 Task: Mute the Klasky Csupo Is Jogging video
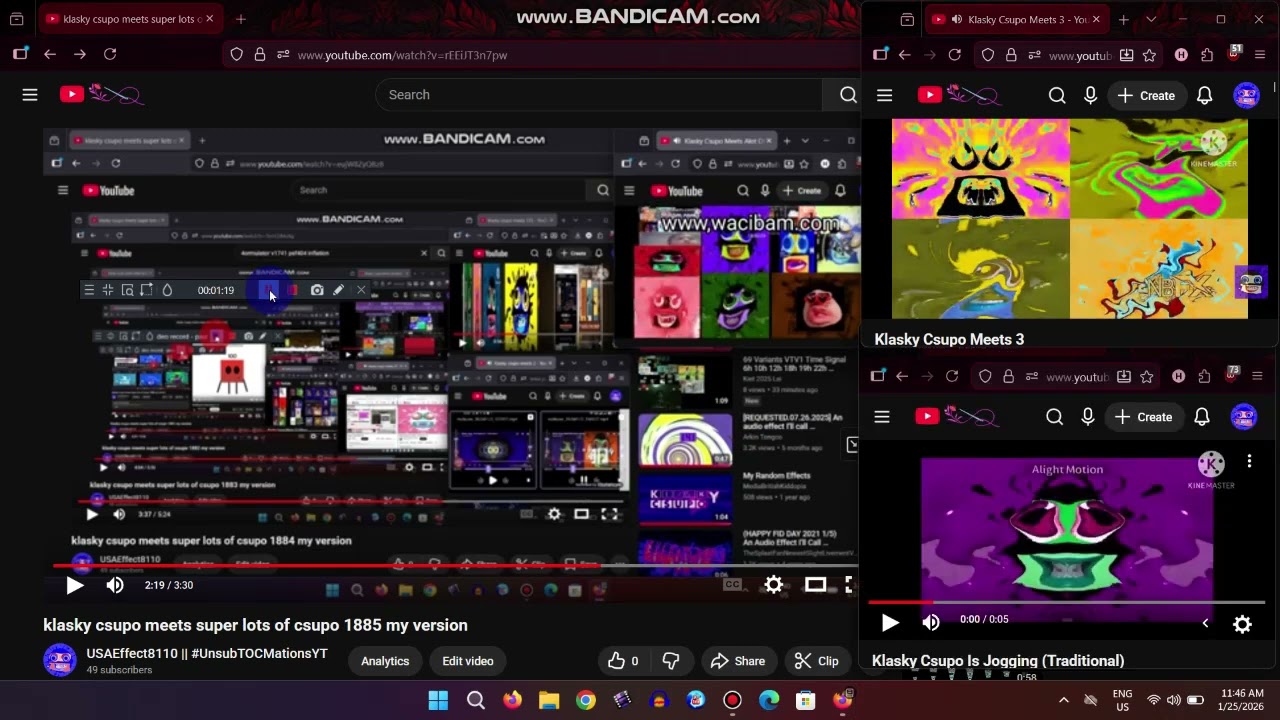pos(931,623)
